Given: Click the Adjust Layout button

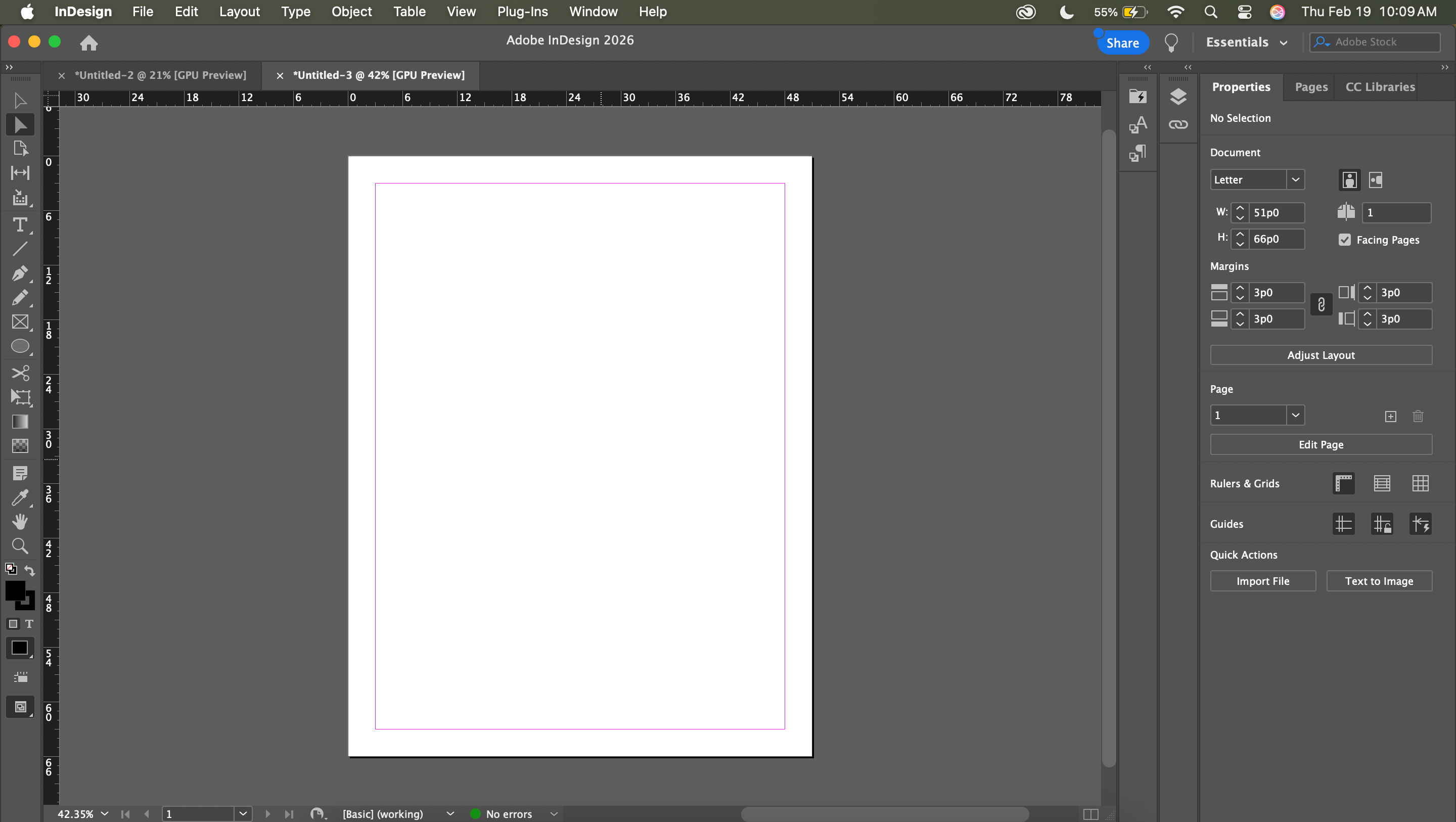Looking at the screenshot, I should point(1321,355).
